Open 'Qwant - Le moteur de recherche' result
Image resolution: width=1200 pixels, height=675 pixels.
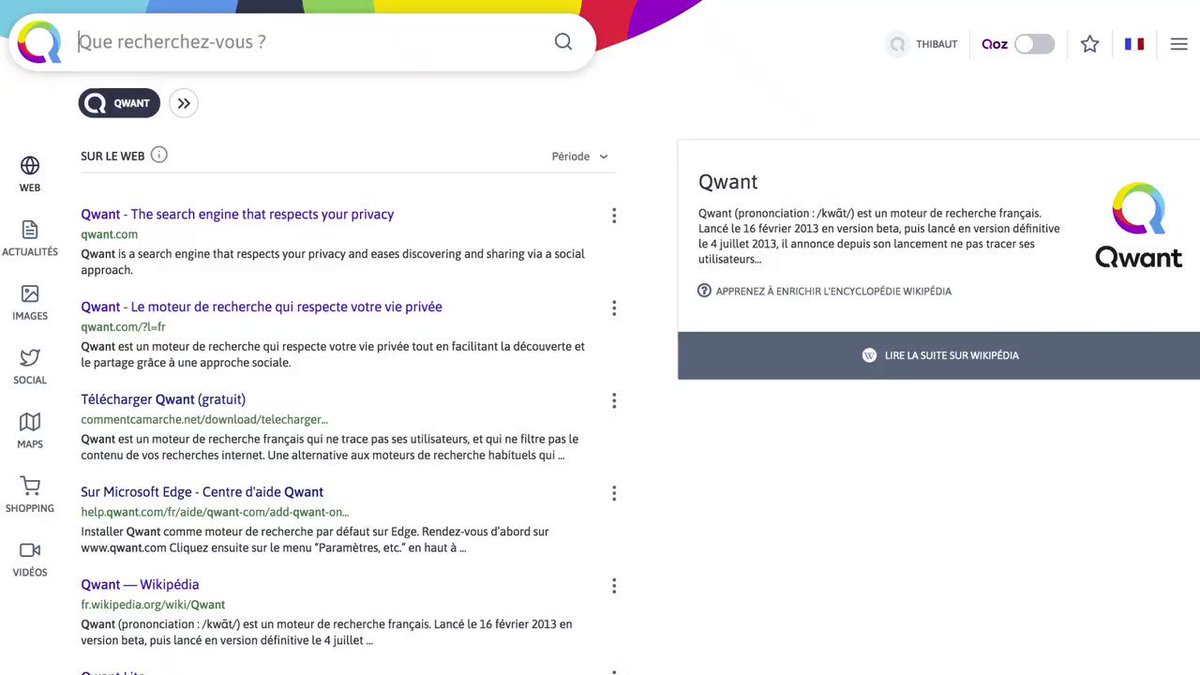(x=261, y=307)
